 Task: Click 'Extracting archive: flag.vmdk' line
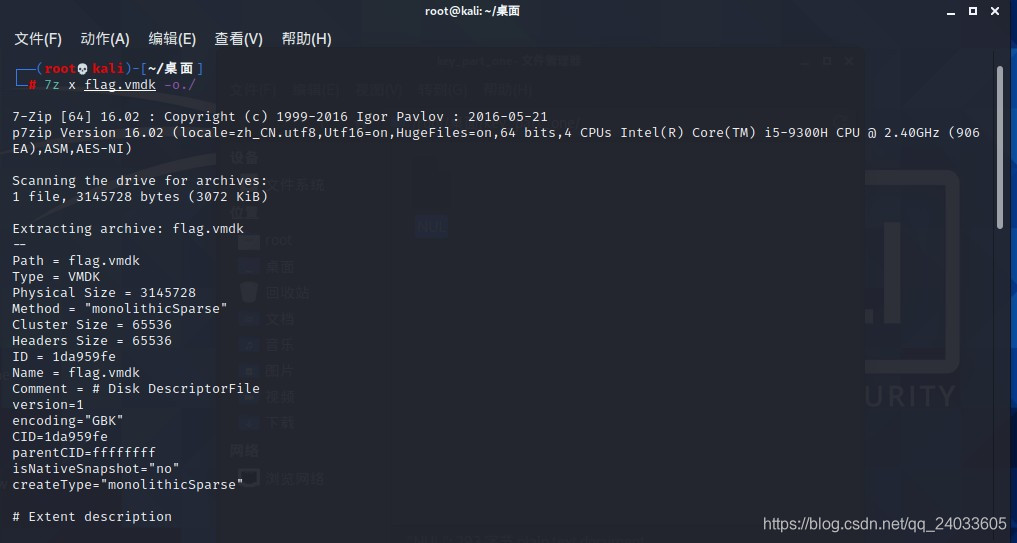point(128,228)
